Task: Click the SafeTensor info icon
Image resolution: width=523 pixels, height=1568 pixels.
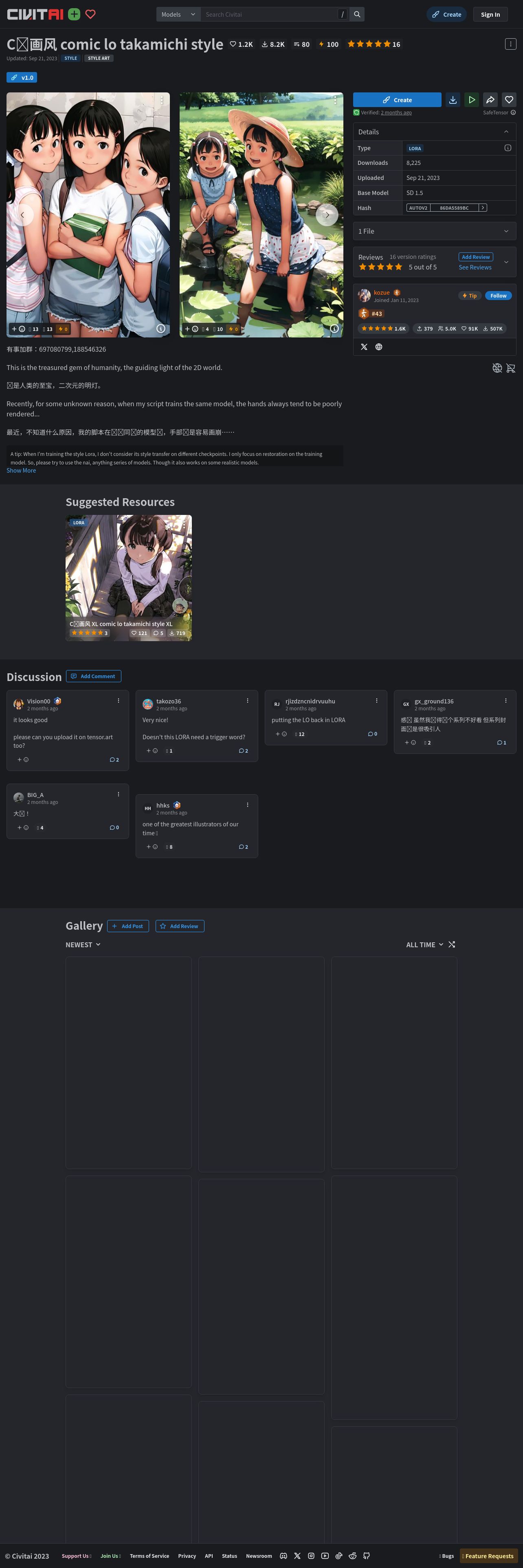Action: click(x=513, y=113)
